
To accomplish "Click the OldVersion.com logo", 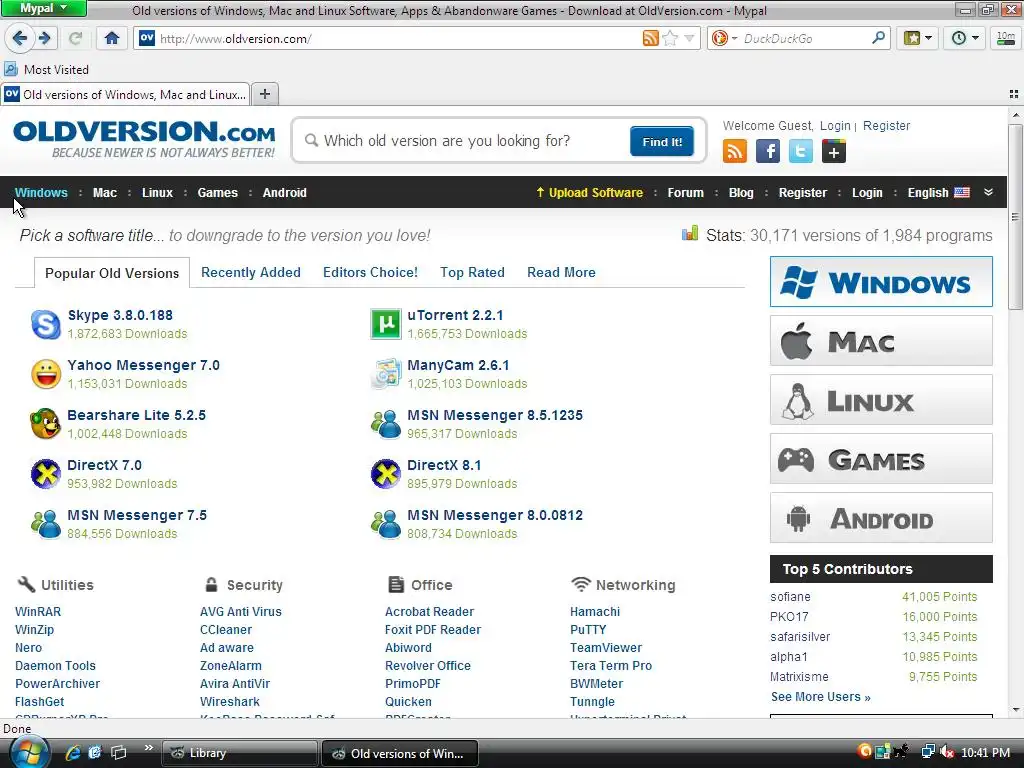I will click(144, 138).
